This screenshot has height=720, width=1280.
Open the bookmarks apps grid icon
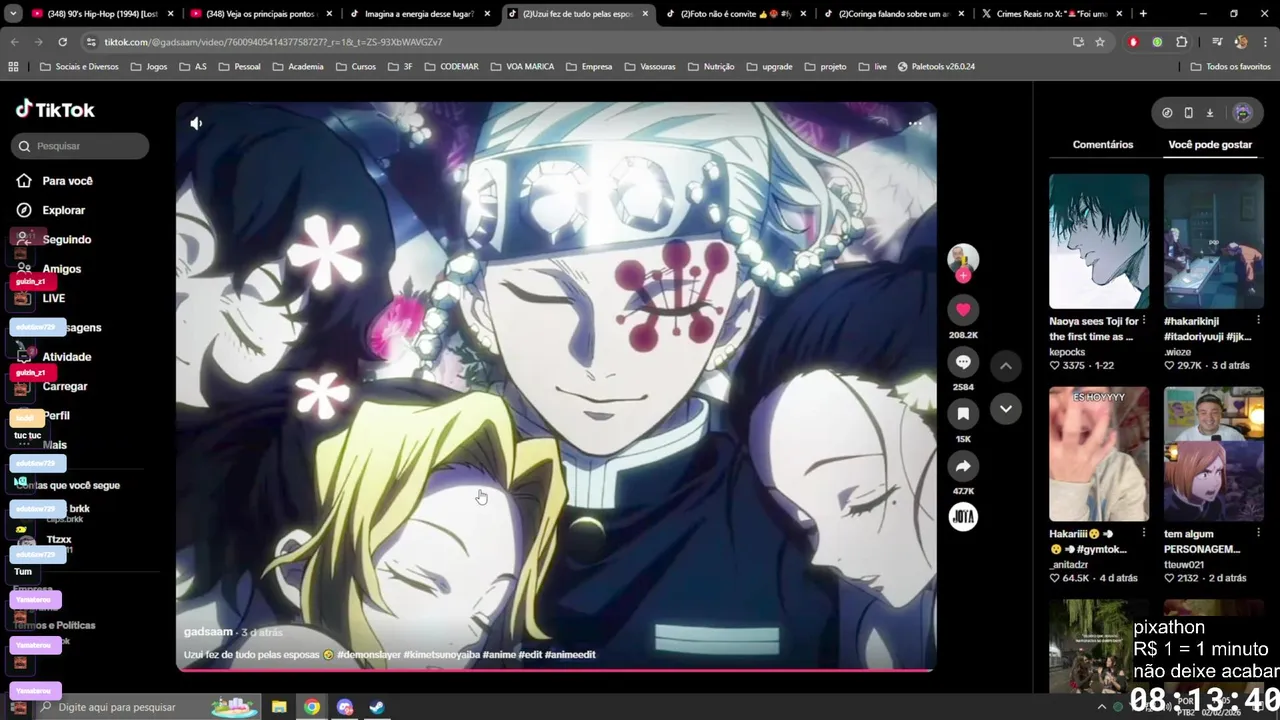click(x=13, y=66)
